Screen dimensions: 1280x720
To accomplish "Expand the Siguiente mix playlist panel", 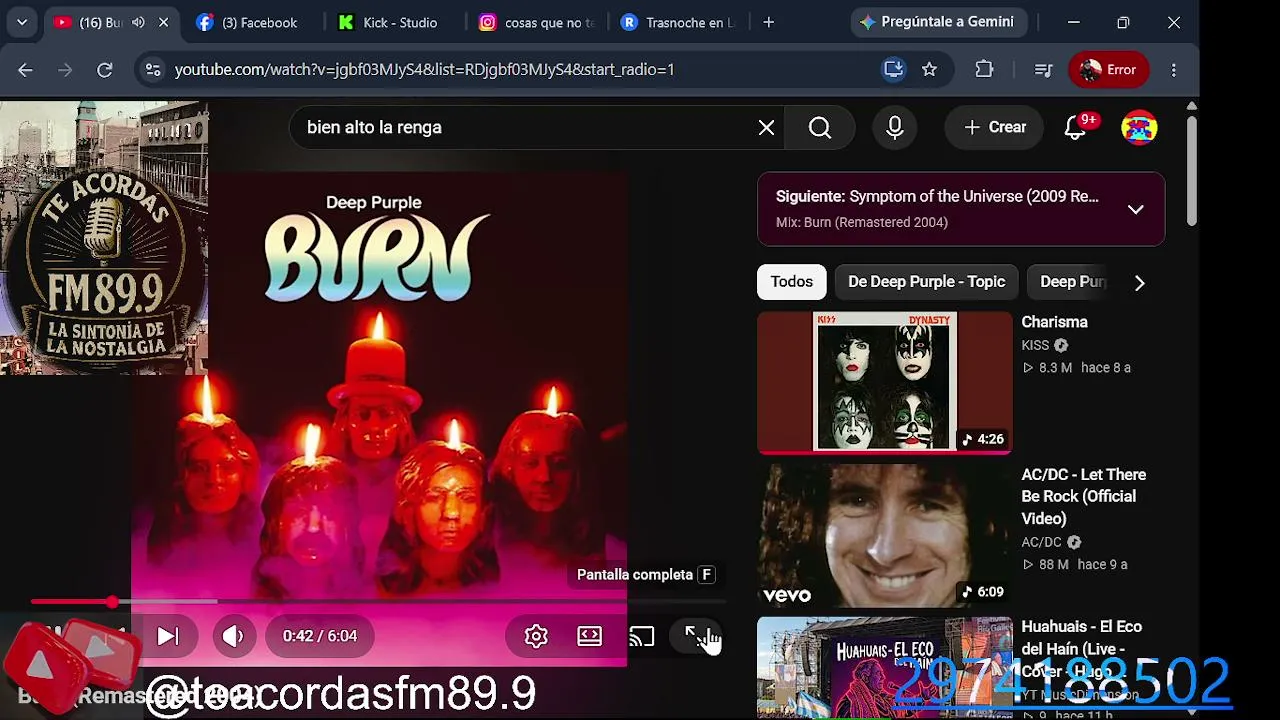I will pos(1136,209).
